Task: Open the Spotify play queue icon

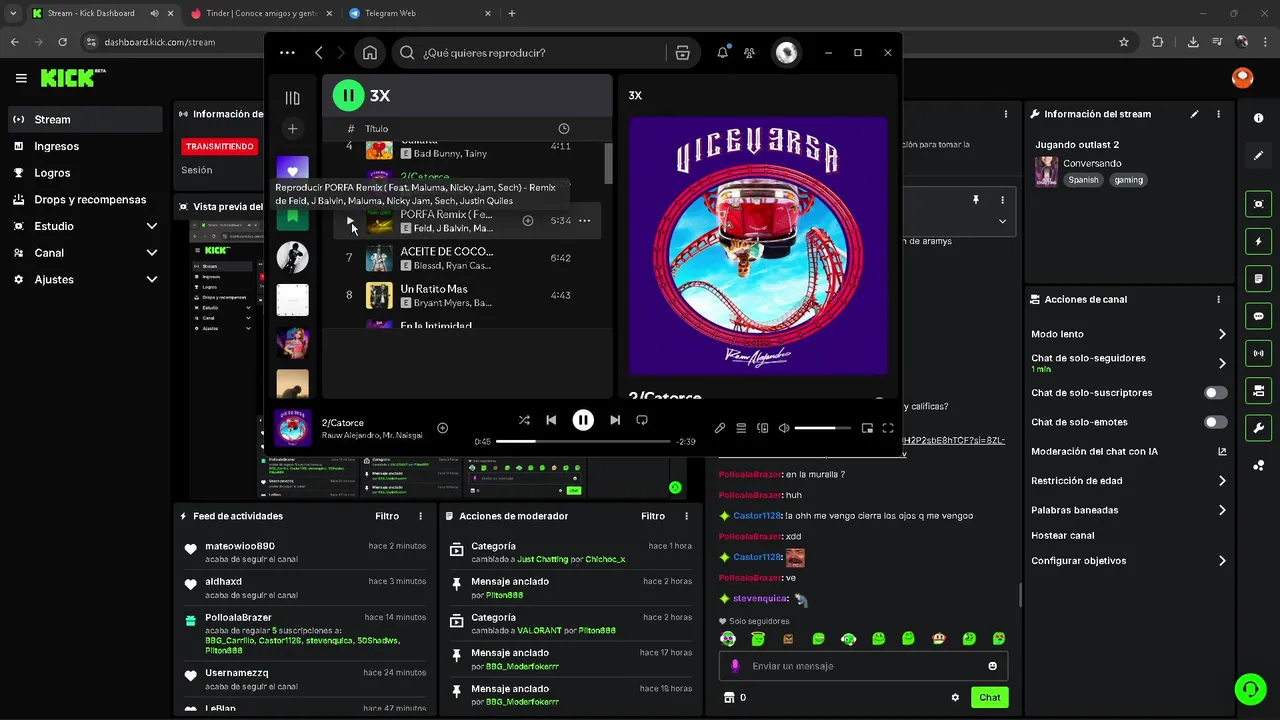Action: coord(741,428)
